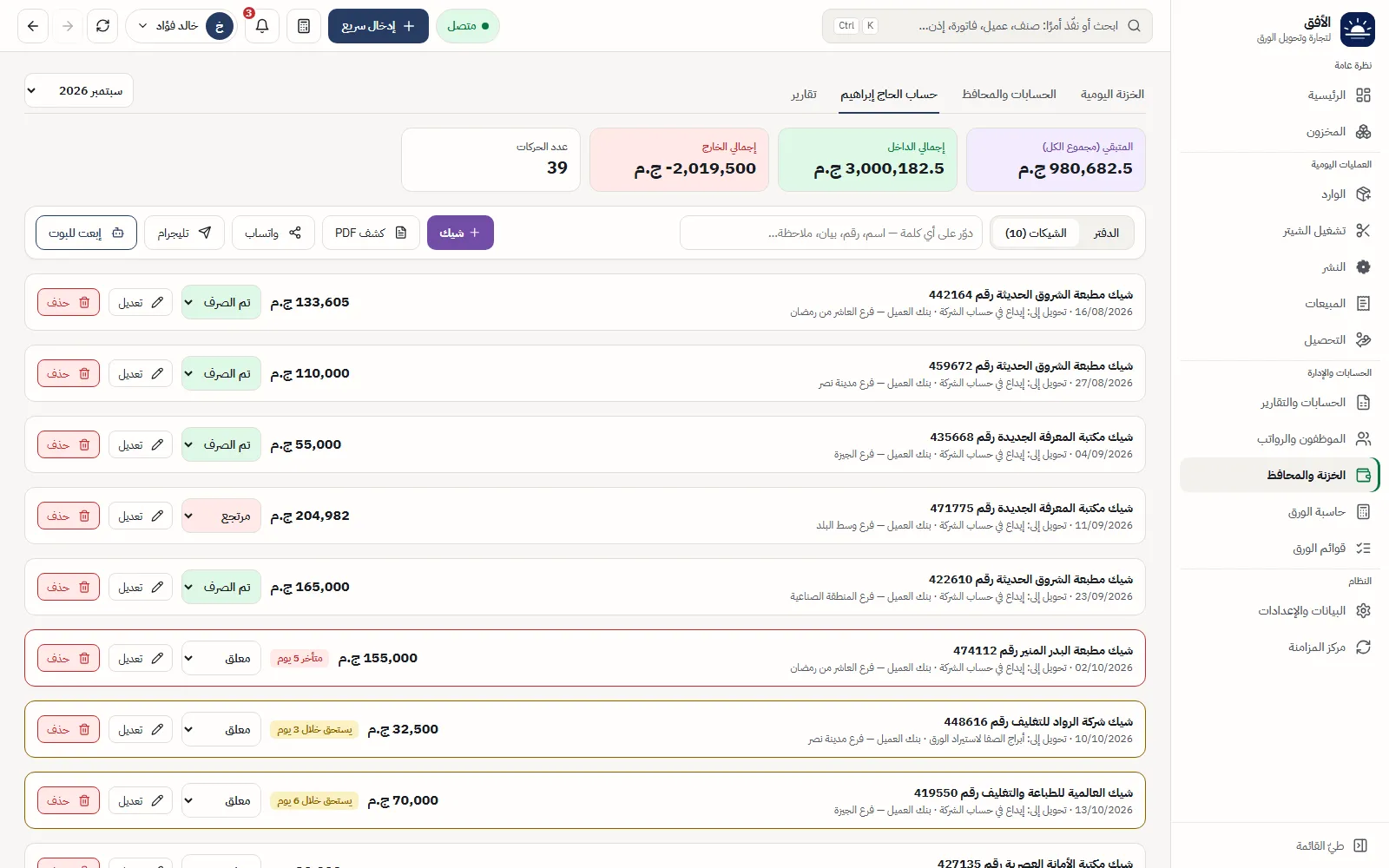The image size is (1389, 868).
Task: Edit cheque 459672
Action: (x=141, y=373)
